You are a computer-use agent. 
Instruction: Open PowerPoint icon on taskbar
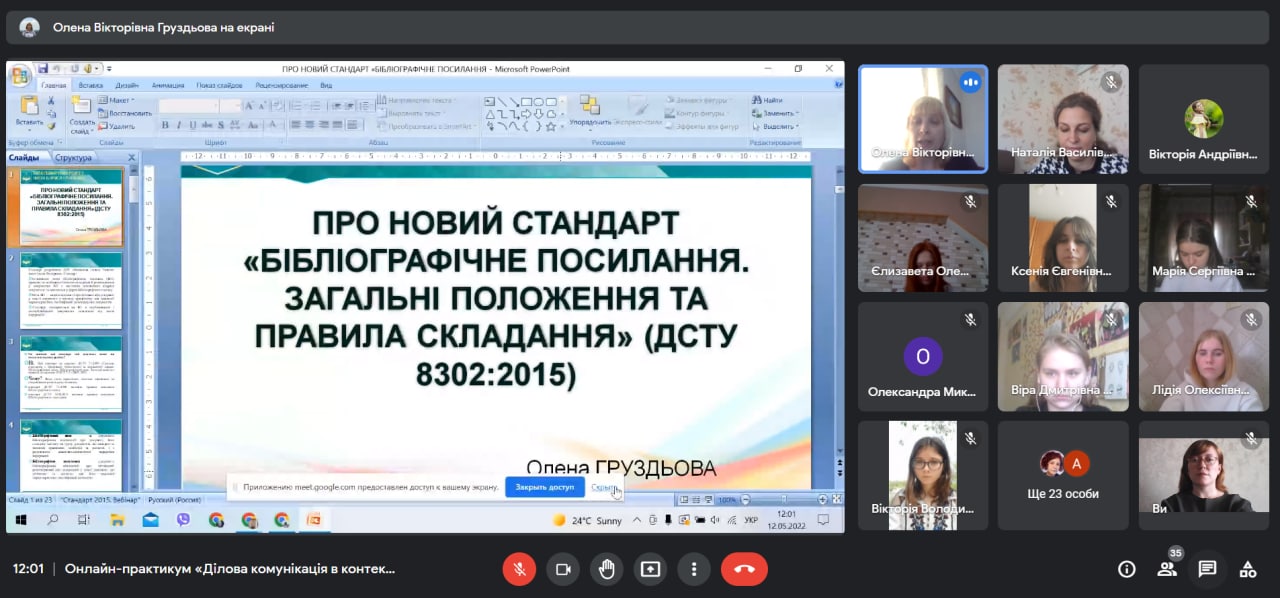pyautogui.click(x=314, y=520)
